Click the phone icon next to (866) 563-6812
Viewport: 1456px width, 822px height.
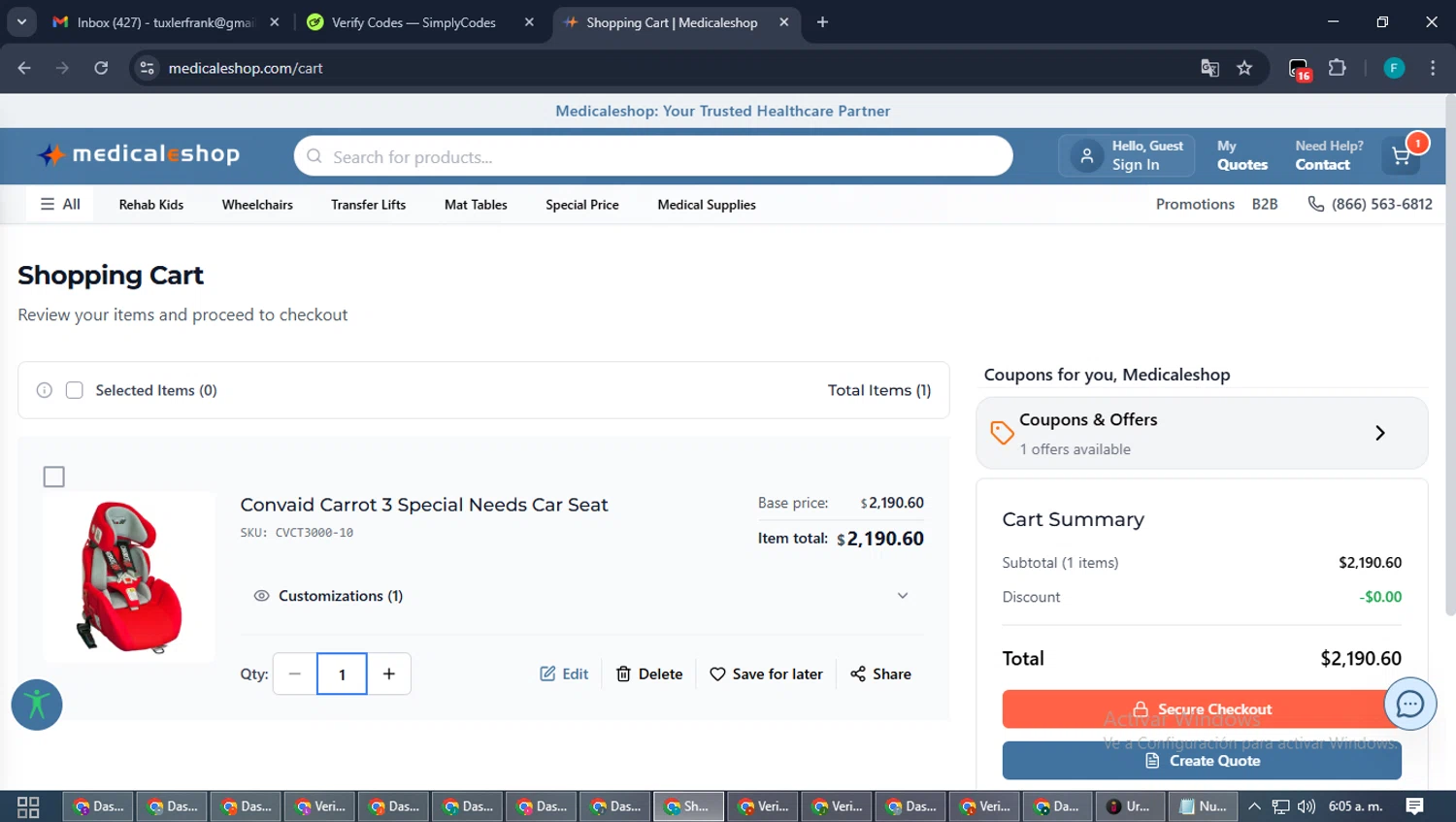click(x=1316, y=204)
